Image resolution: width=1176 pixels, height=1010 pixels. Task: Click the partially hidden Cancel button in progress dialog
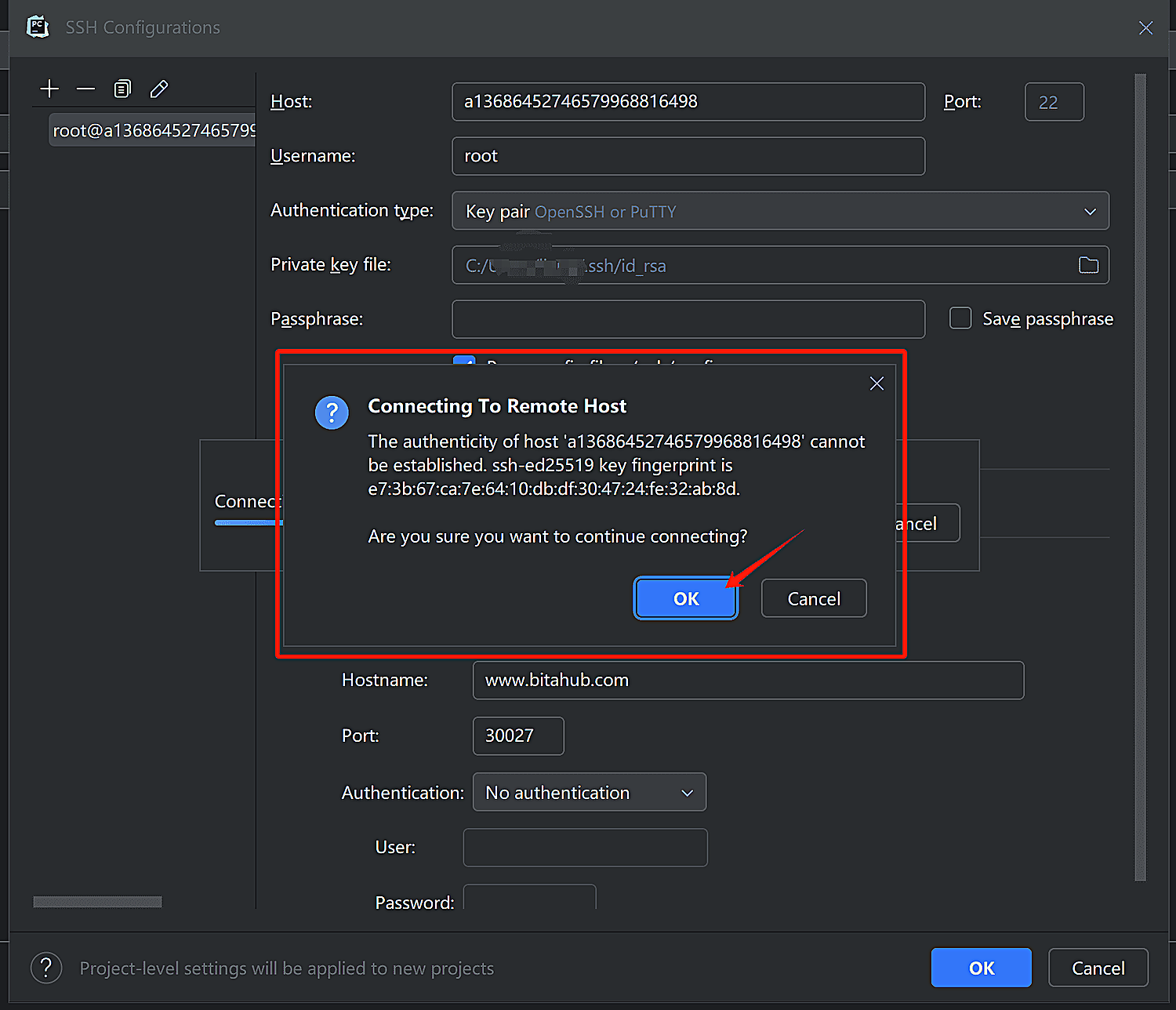click(x=929, y=523)
